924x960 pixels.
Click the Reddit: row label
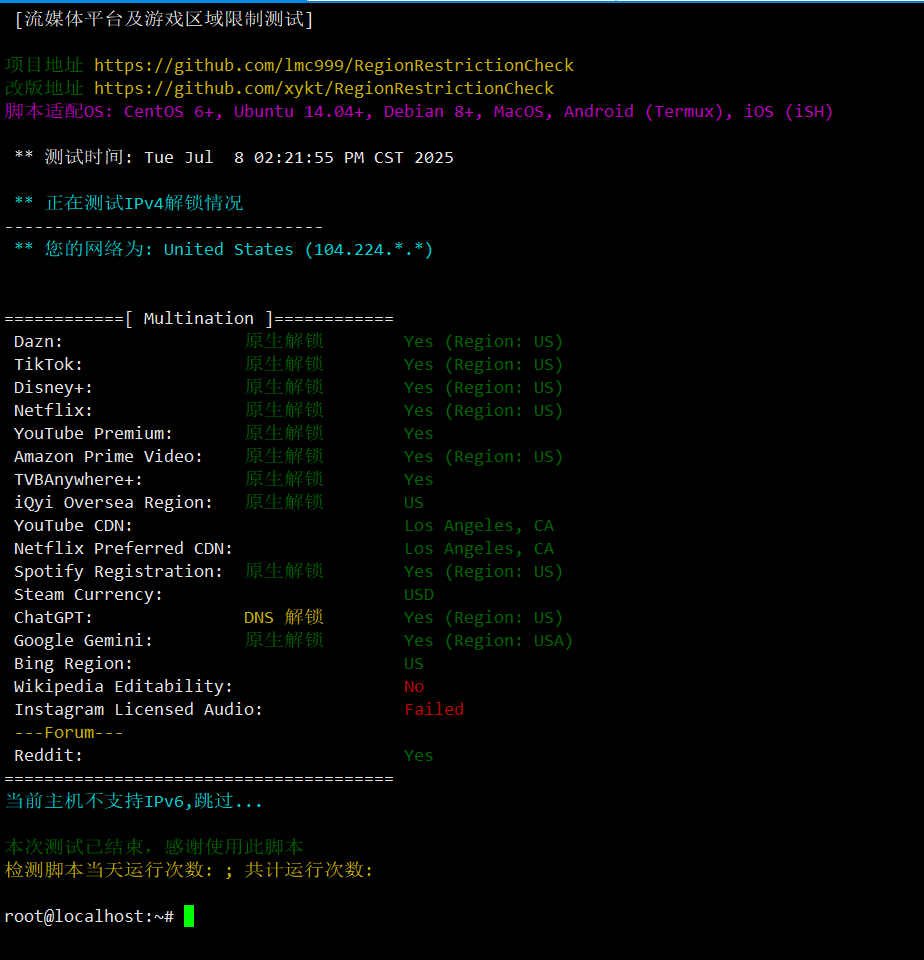click(48, 756)
